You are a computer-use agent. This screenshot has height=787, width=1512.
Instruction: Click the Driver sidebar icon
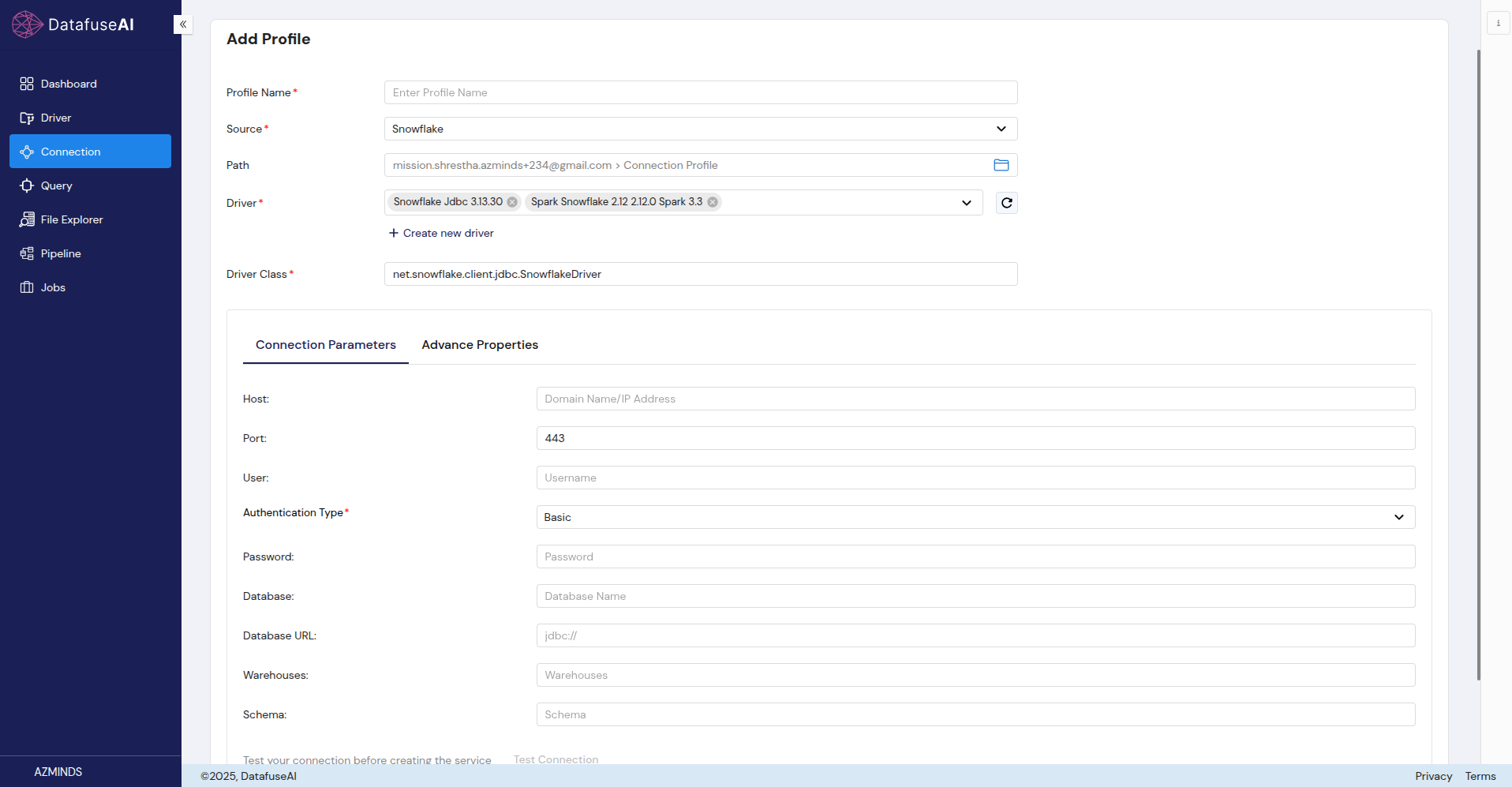(27, 118)
